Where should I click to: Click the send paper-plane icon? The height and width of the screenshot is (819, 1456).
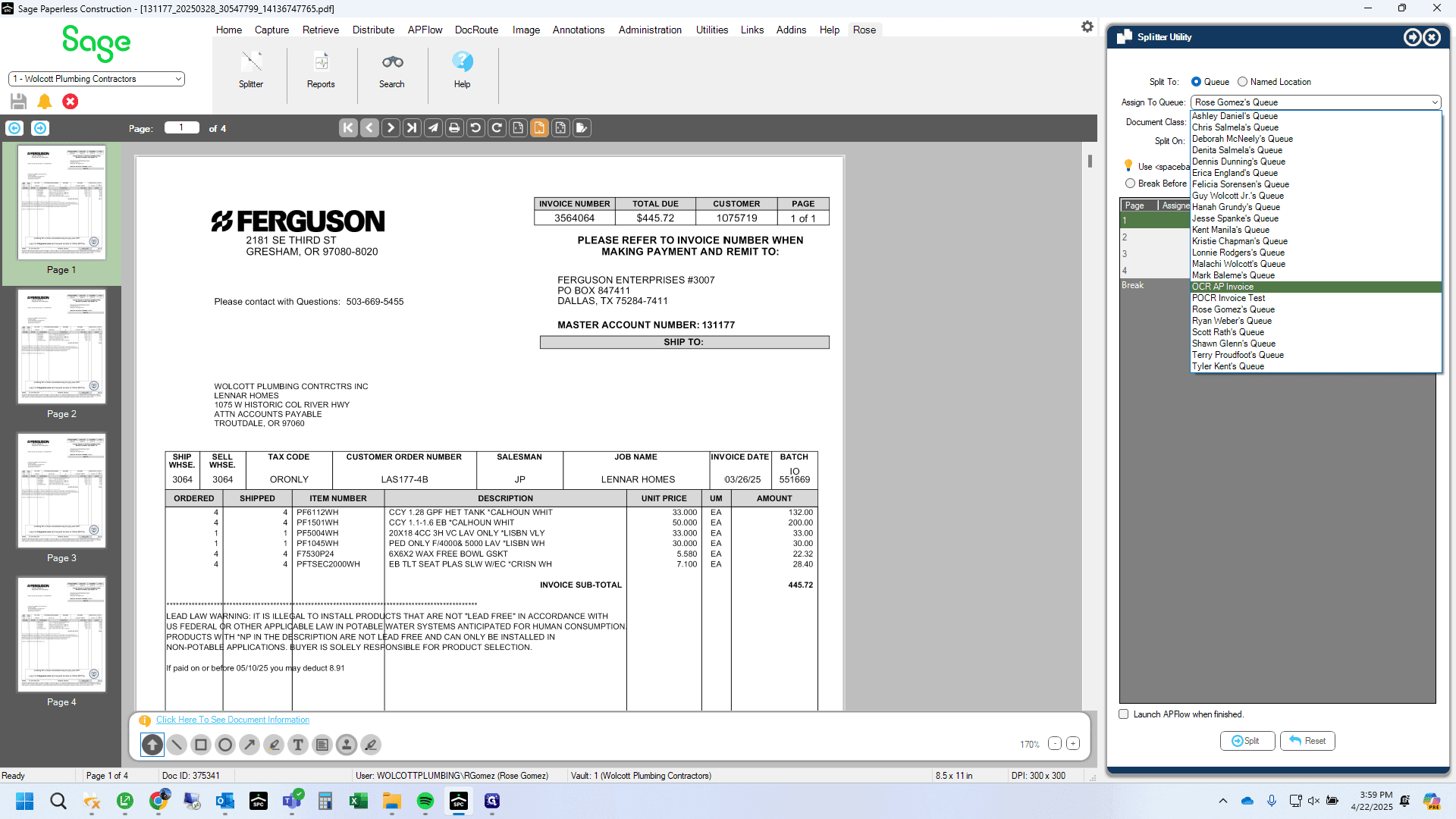tap(433, 128)
